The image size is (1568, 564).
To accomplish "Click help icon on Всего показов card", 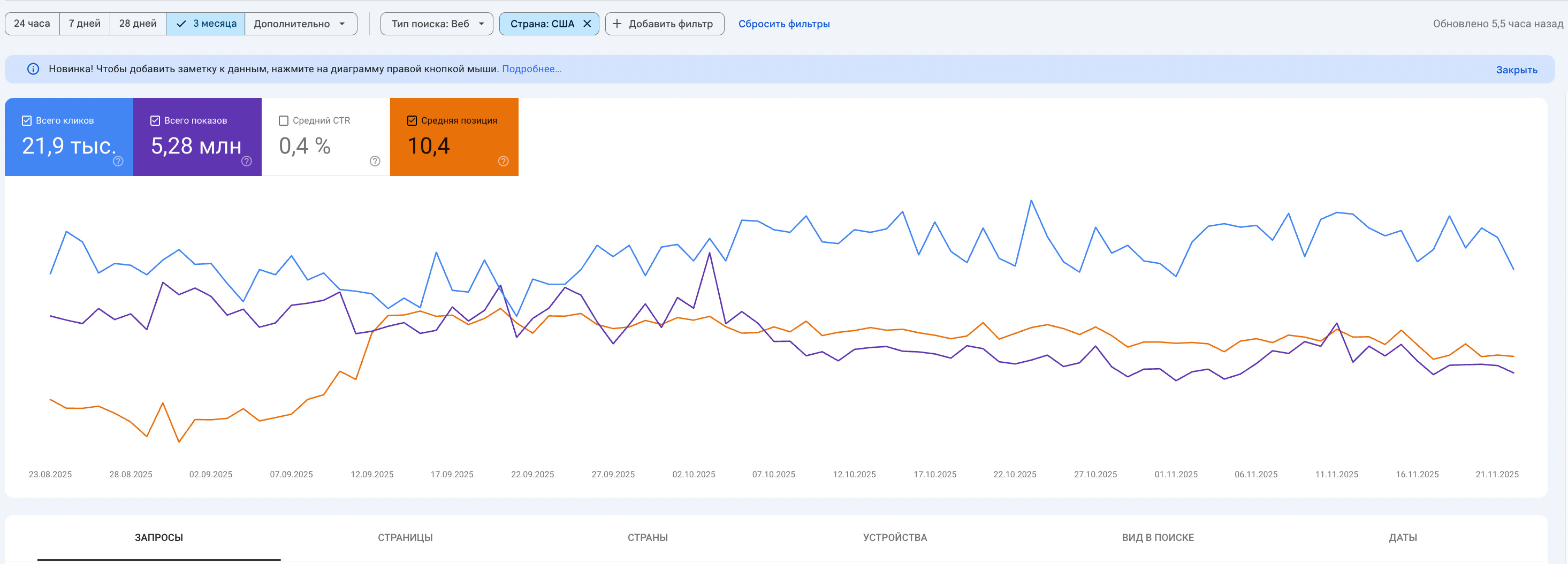I will click(x=247, y=161).
